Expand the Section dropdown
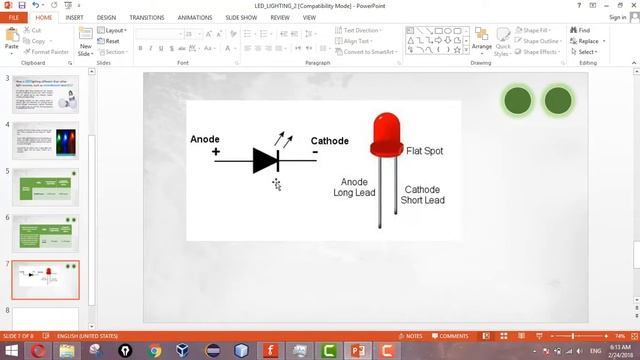640x360 pixels. [113, 52]
